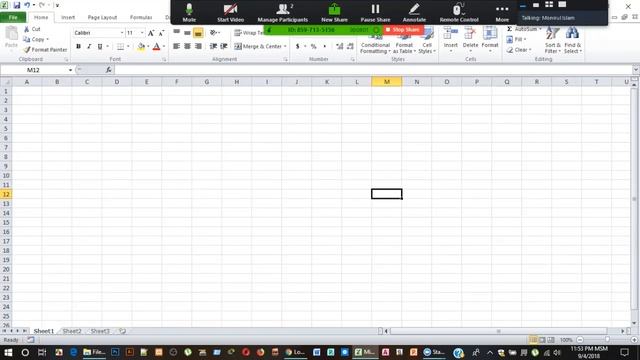The height and width of the screenshot is (360, 640).
Task: Toggle Bottom Align highlighted button
Action: coord(198,33)
